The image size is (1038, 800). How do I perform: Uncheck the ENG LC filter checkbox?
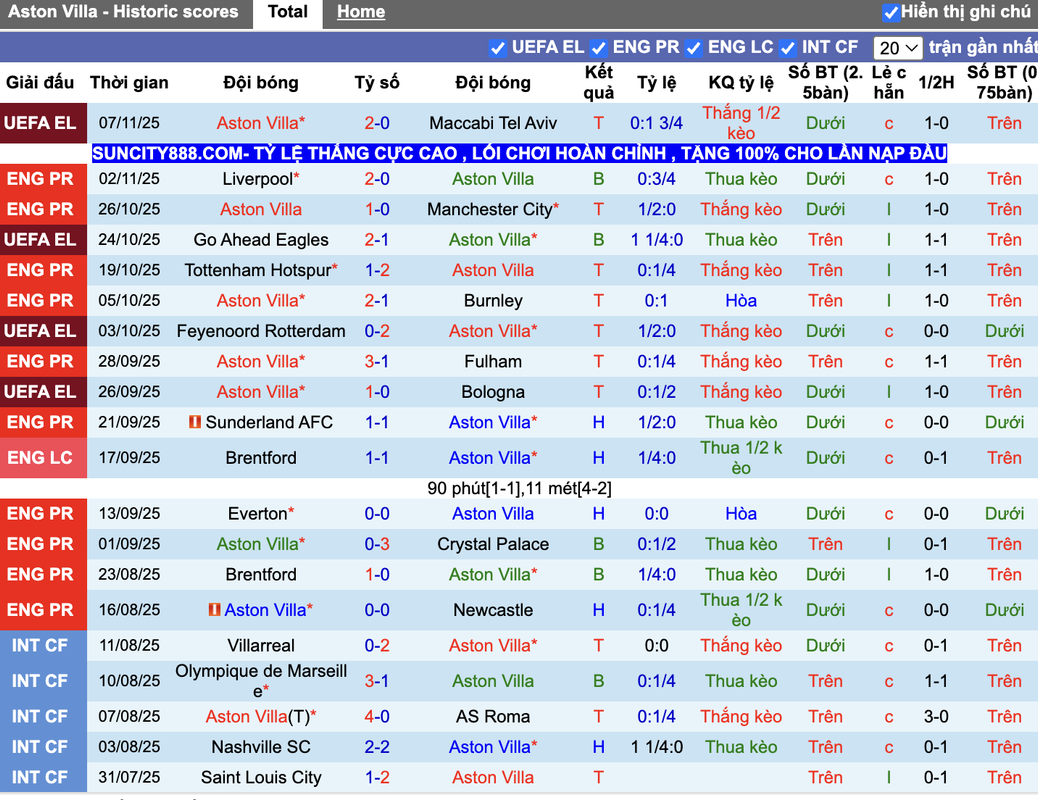tap(694, 48)
